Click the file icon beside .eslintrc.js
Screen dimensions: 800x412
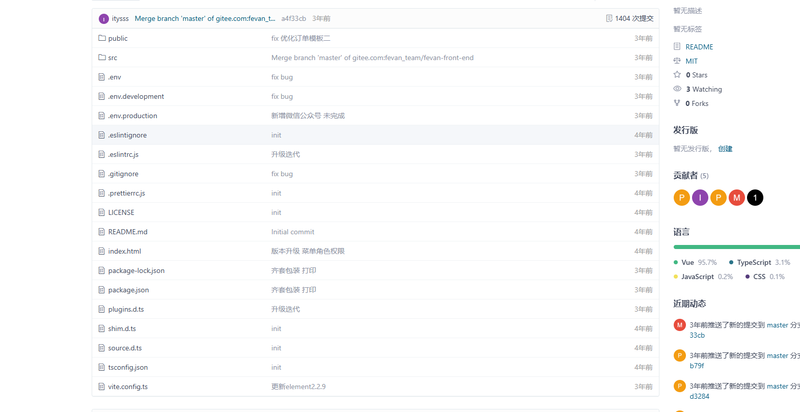click(x=102, y=154)
